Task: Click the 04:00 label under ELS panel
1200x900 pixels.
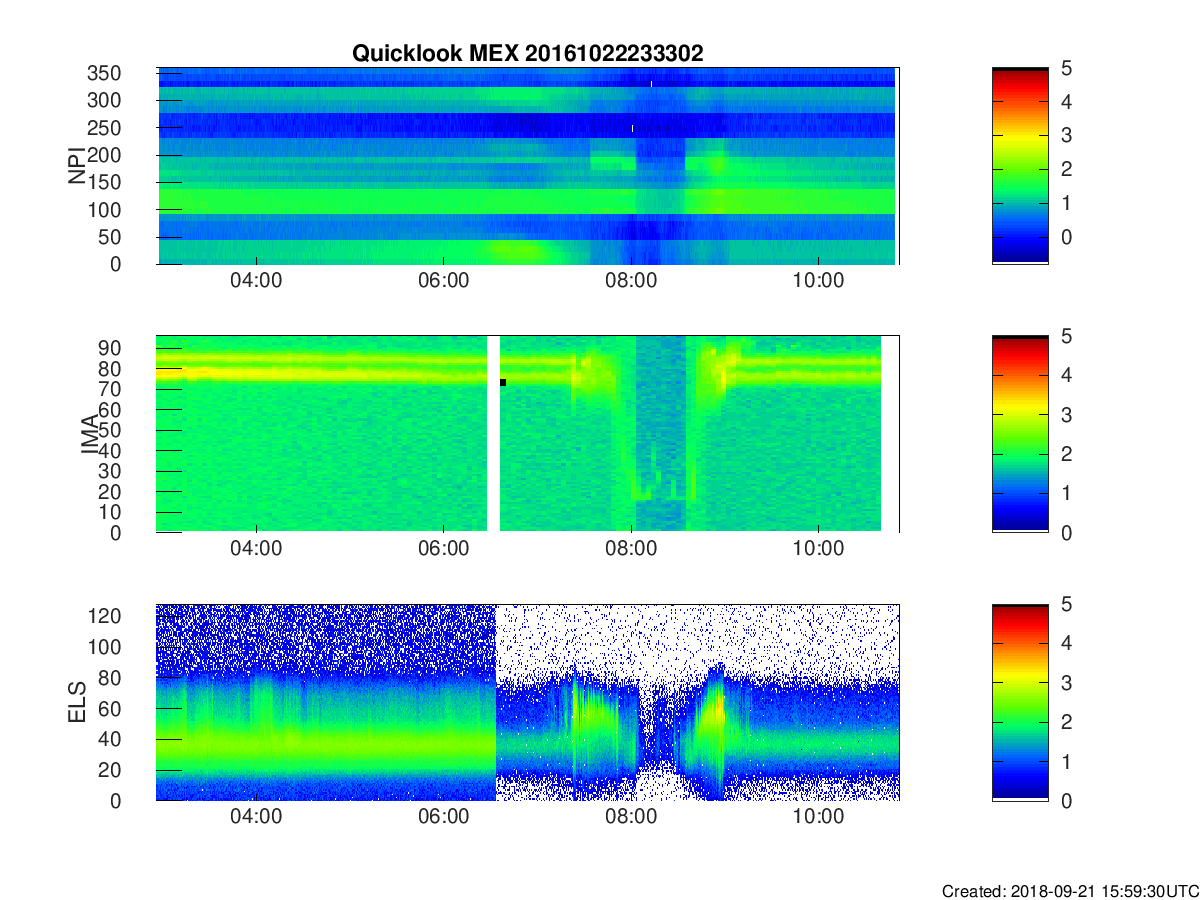Action: [x=256, y=818]
